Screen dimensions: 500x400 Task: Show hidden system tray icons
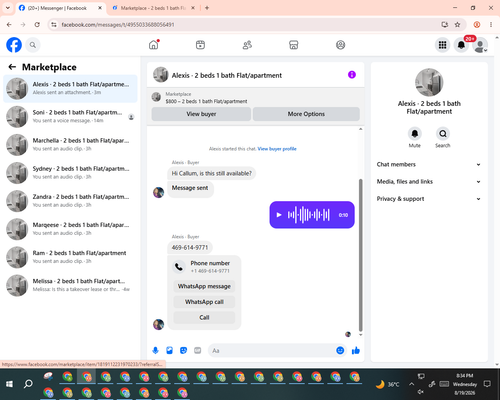[412, 384]
